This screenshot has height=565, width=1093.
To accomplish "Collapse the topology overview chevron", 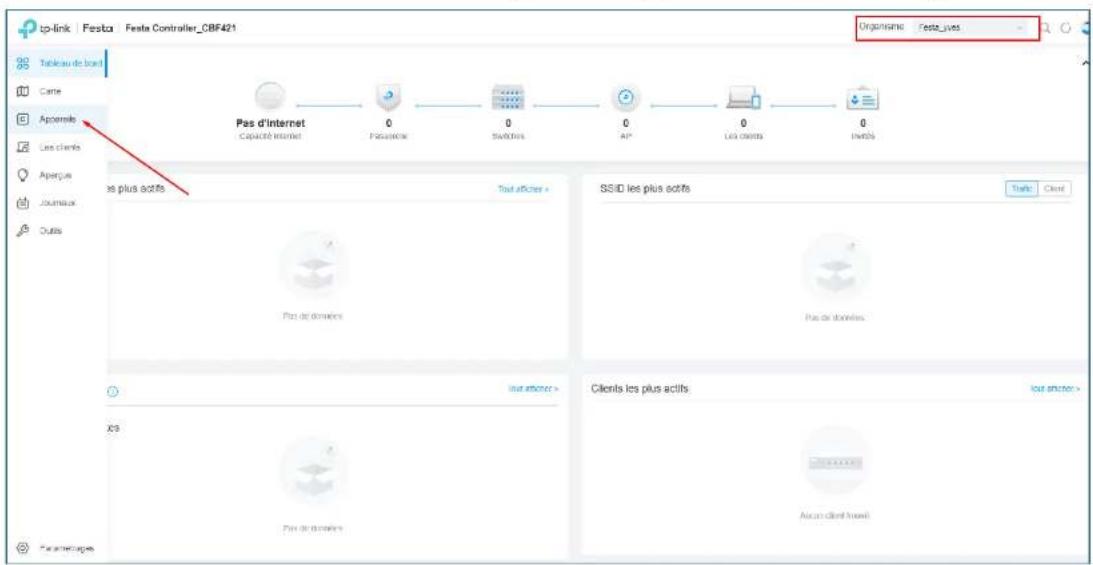I will pyautogui.click(x=1084, y=63).
